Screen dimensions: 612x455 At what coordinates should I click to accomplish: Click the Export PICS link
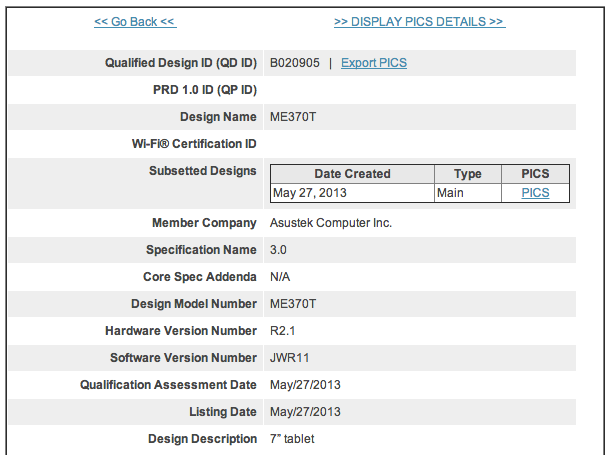click(374, 63)
